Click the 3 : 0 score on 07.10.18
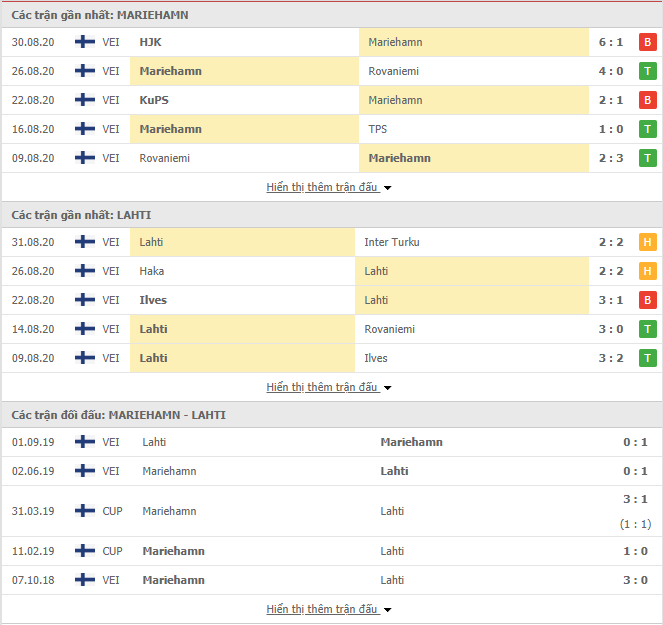Screen dimensions: 663x625 tap(635, 580)
